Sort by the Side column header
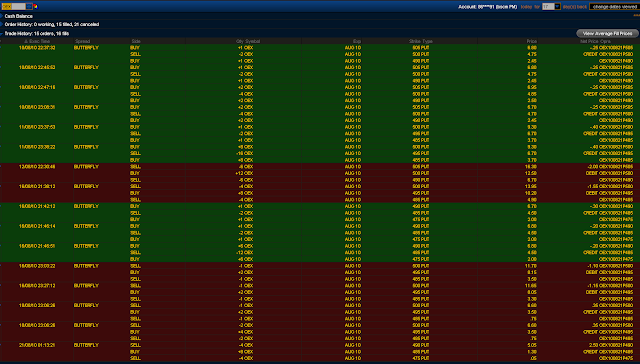The height and width of the screenshot is (364, 640). coord(136,41)
